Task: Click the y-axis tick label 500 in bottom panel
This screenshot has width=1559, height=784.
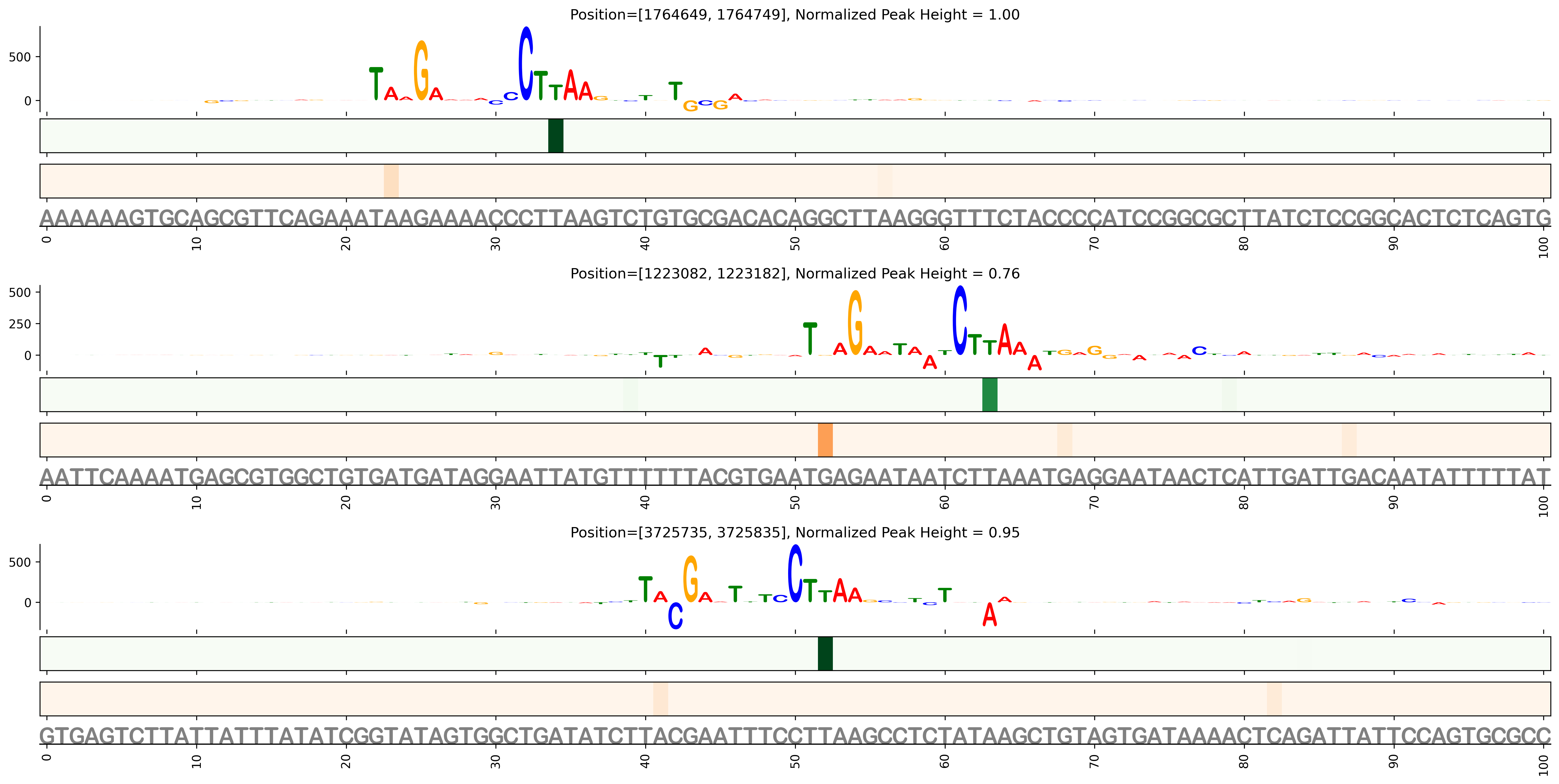Action: (20, 562)
